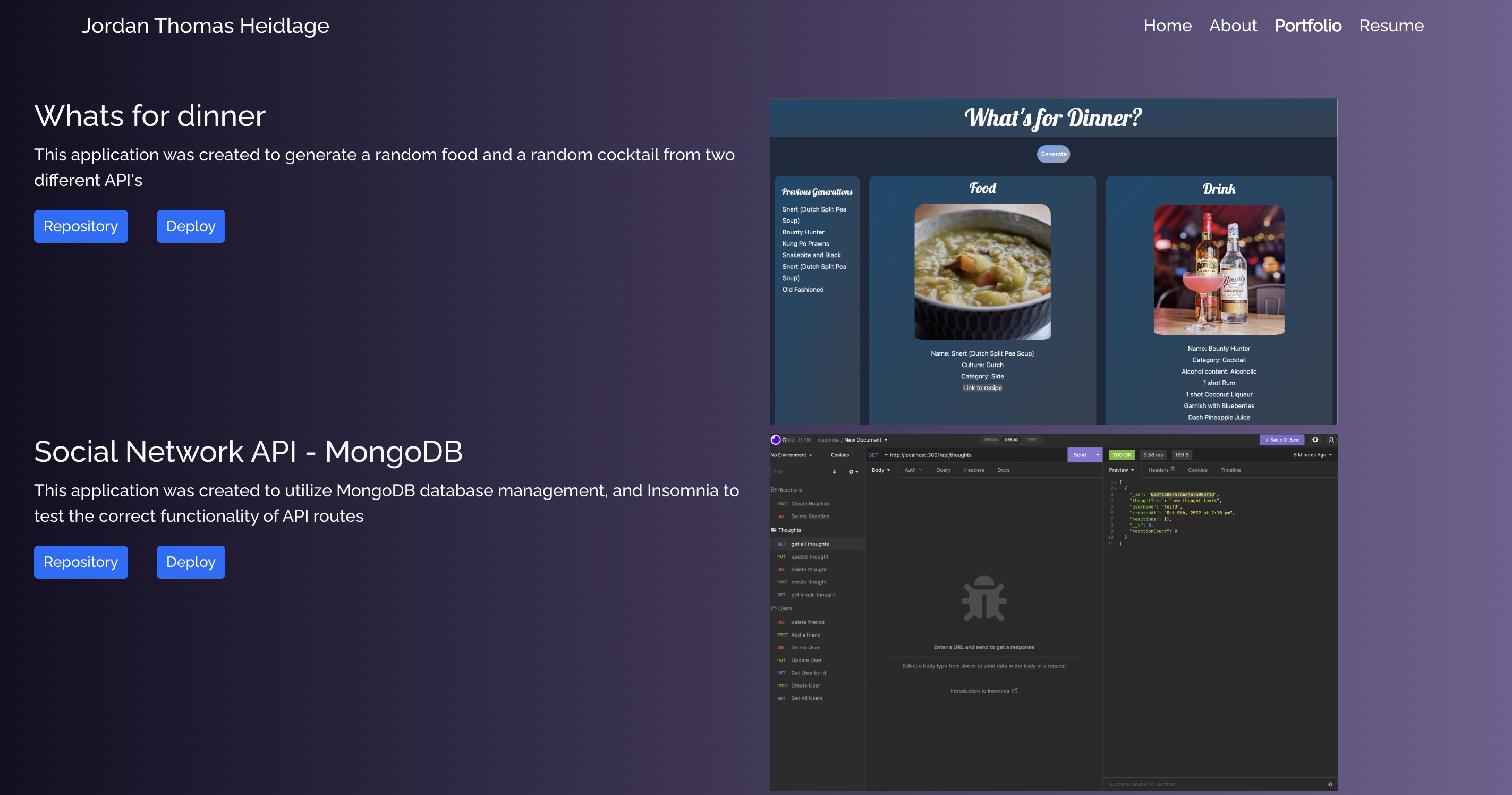Switch Insomnia mode toggle to DESIGN

pos(991,440)
